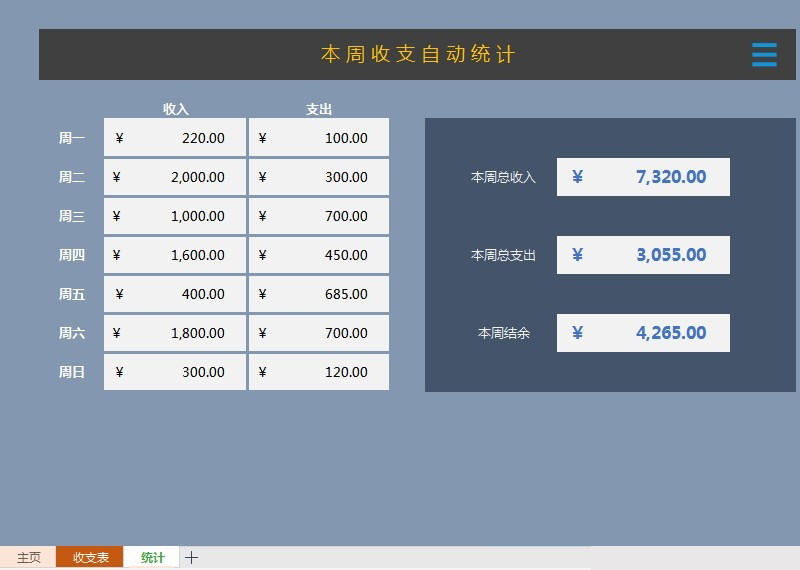Click the 周三 row label
The image size is (800, 570).
pyautogui.click(x=72, y=216)
